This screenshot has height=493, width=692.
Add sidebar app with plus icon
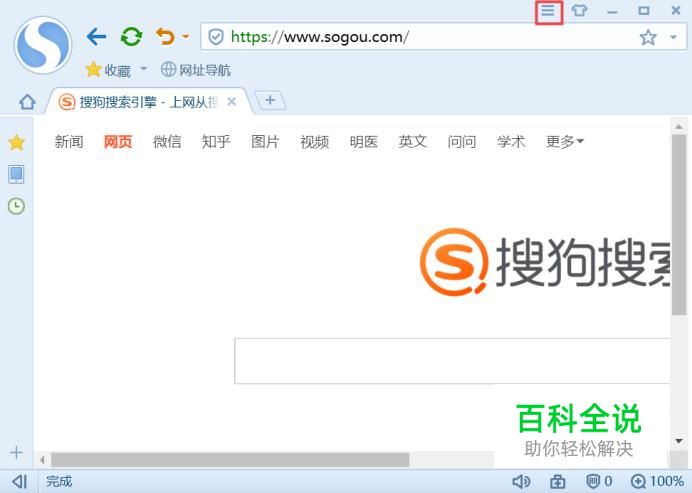pos(16,452)
